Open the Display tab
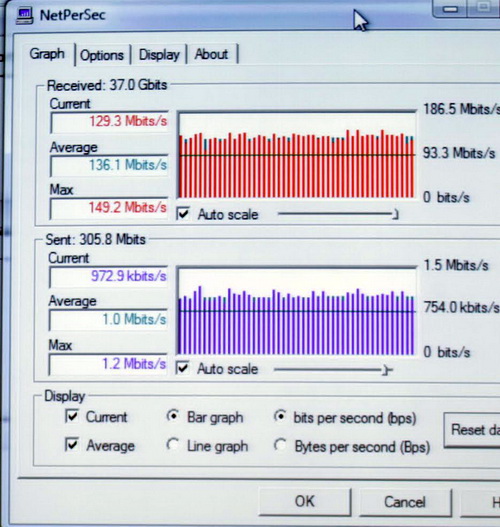 click(159, 54)
